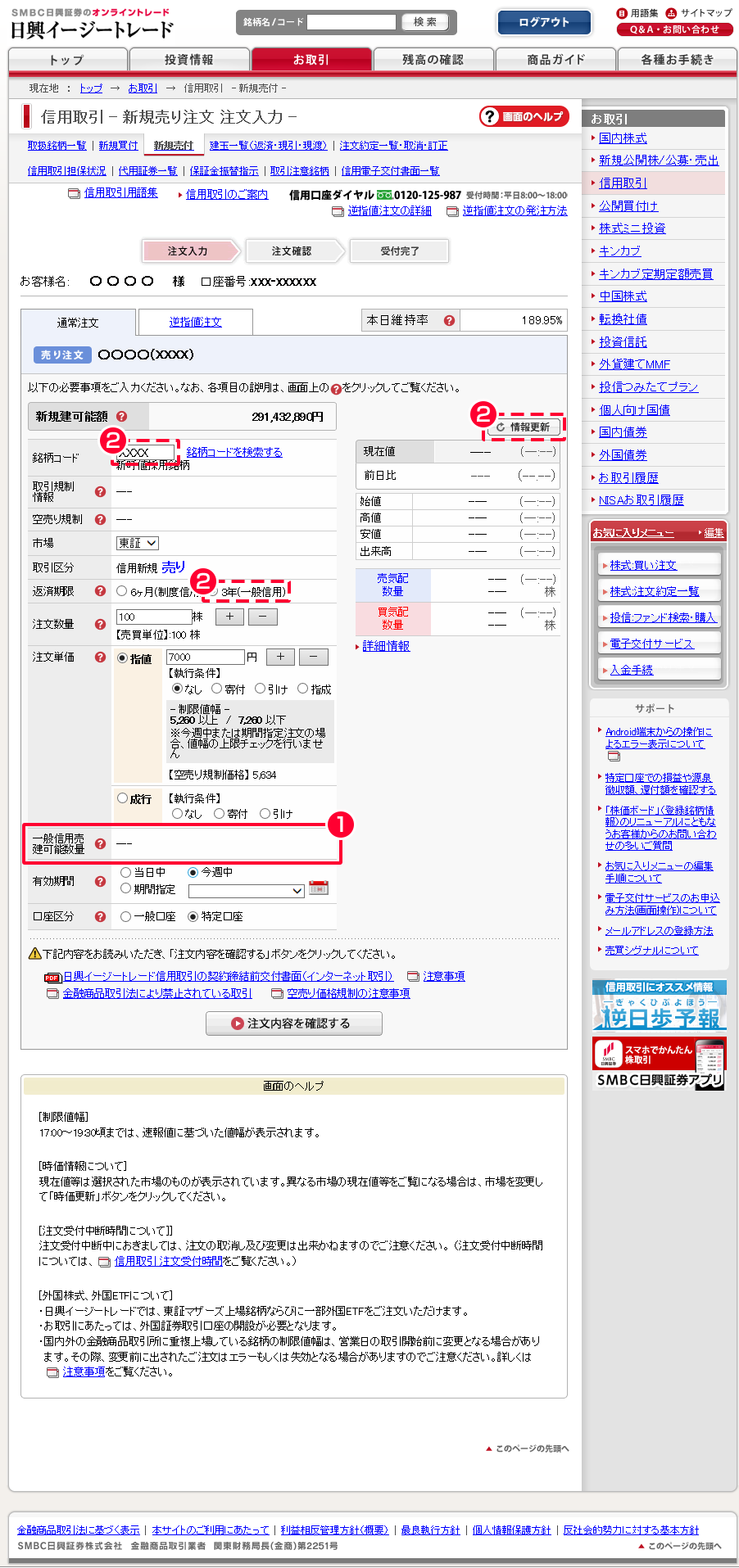This screenshot has width=739, height=1568.
Task: Click help icon beside 注文単価
Action: tap(100, 657)
